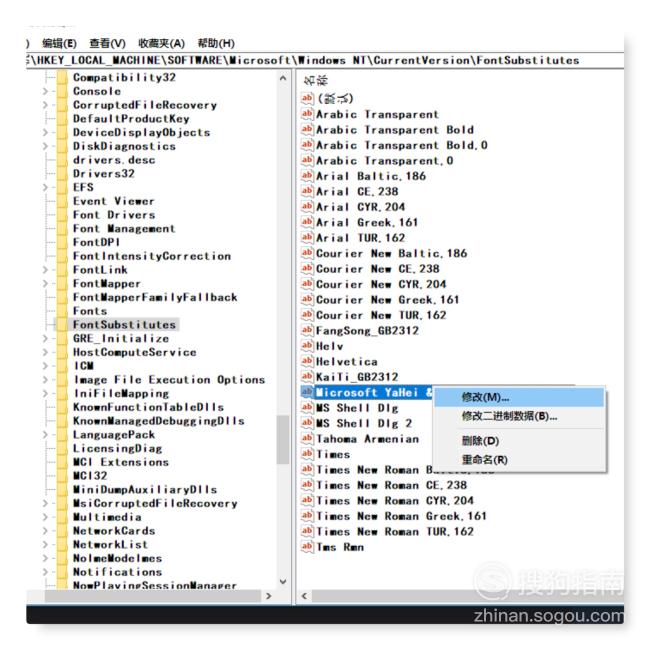Open the 帮助(H) menu

[x=216, y=43]
